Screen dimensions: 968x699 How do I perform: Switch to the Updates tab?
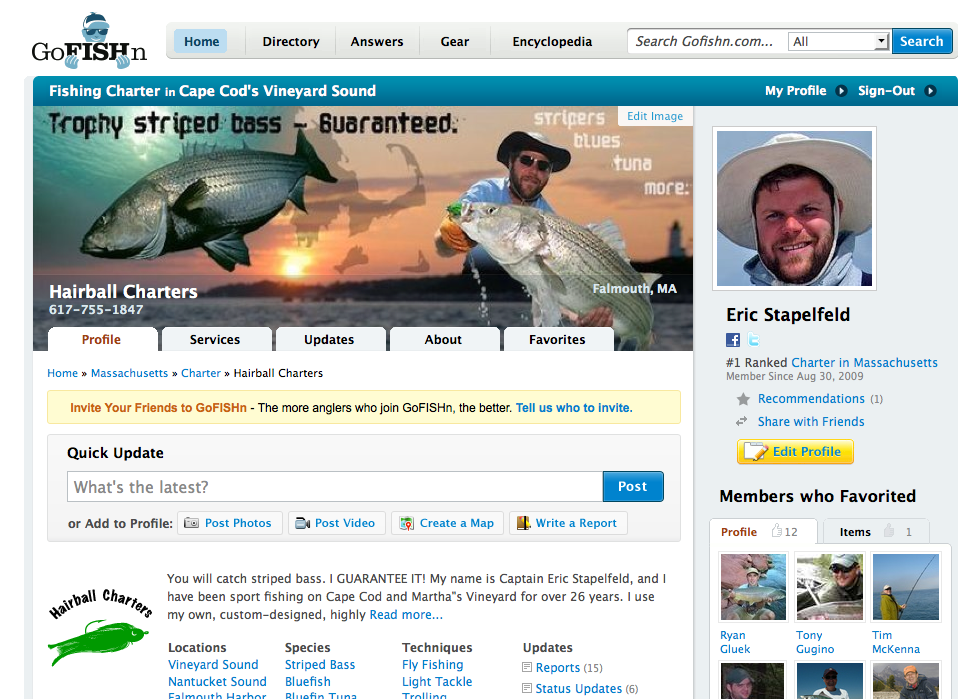click(329, 340)
